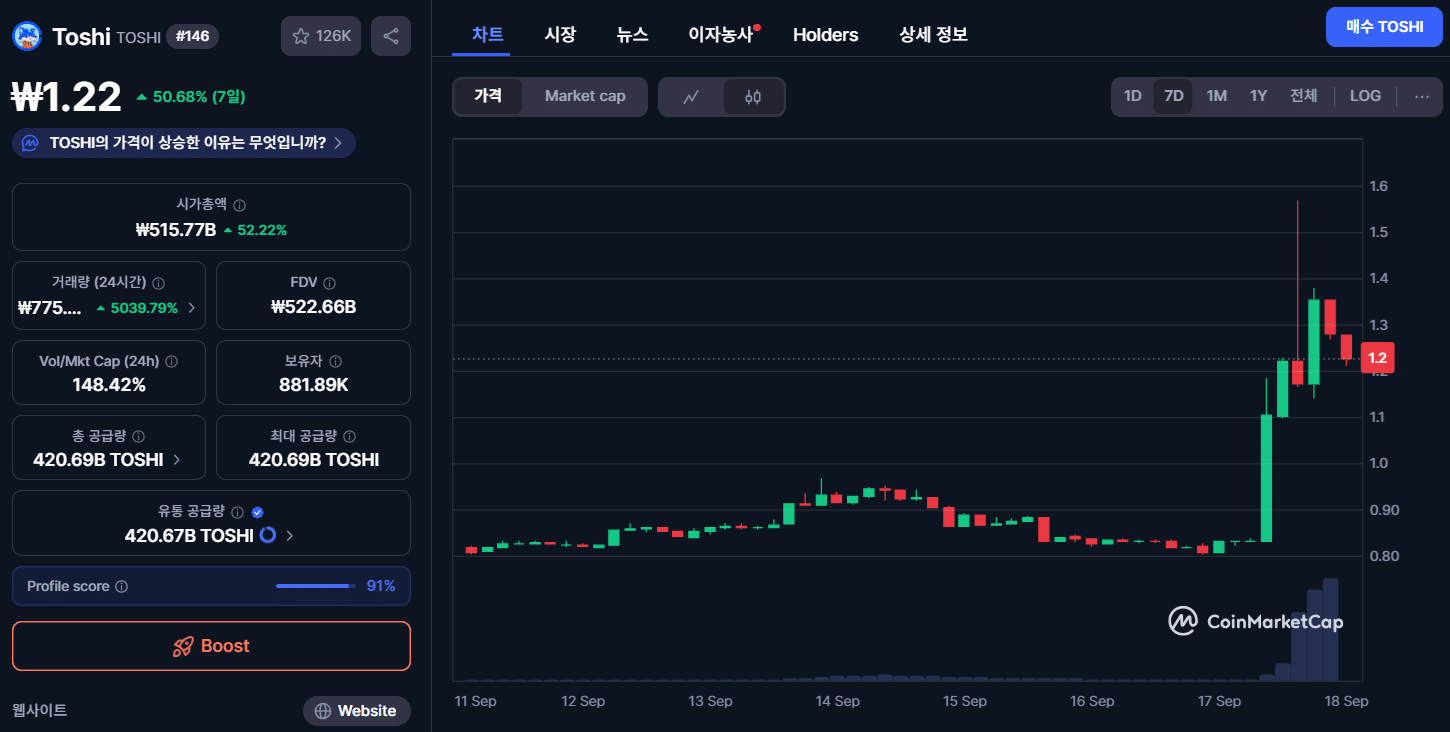Click the tallest green candle on 17 Sep
Screen dimensions: 1450x732
point(1266,478)
